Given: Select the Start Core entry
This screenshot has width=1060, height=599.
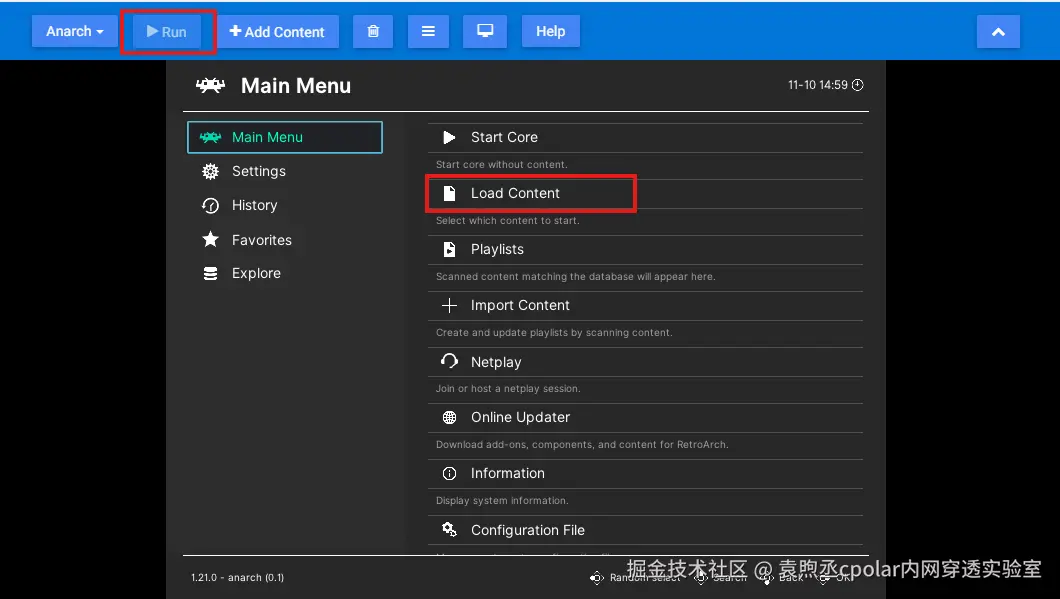Looking at the screenshot, I should pos(646,137).
